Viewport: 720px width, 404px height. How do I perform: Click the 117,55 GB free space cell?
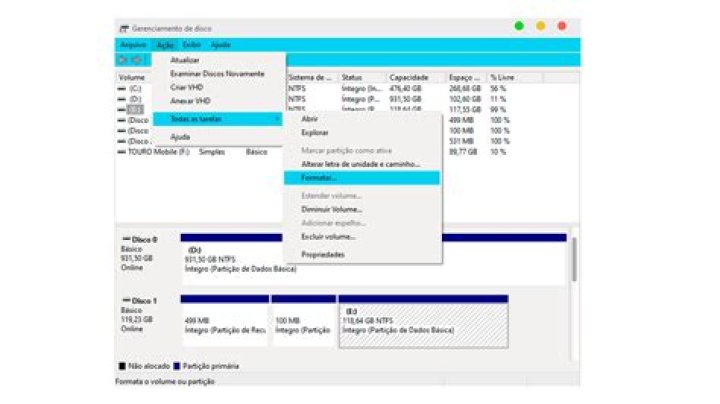(465, 110)
